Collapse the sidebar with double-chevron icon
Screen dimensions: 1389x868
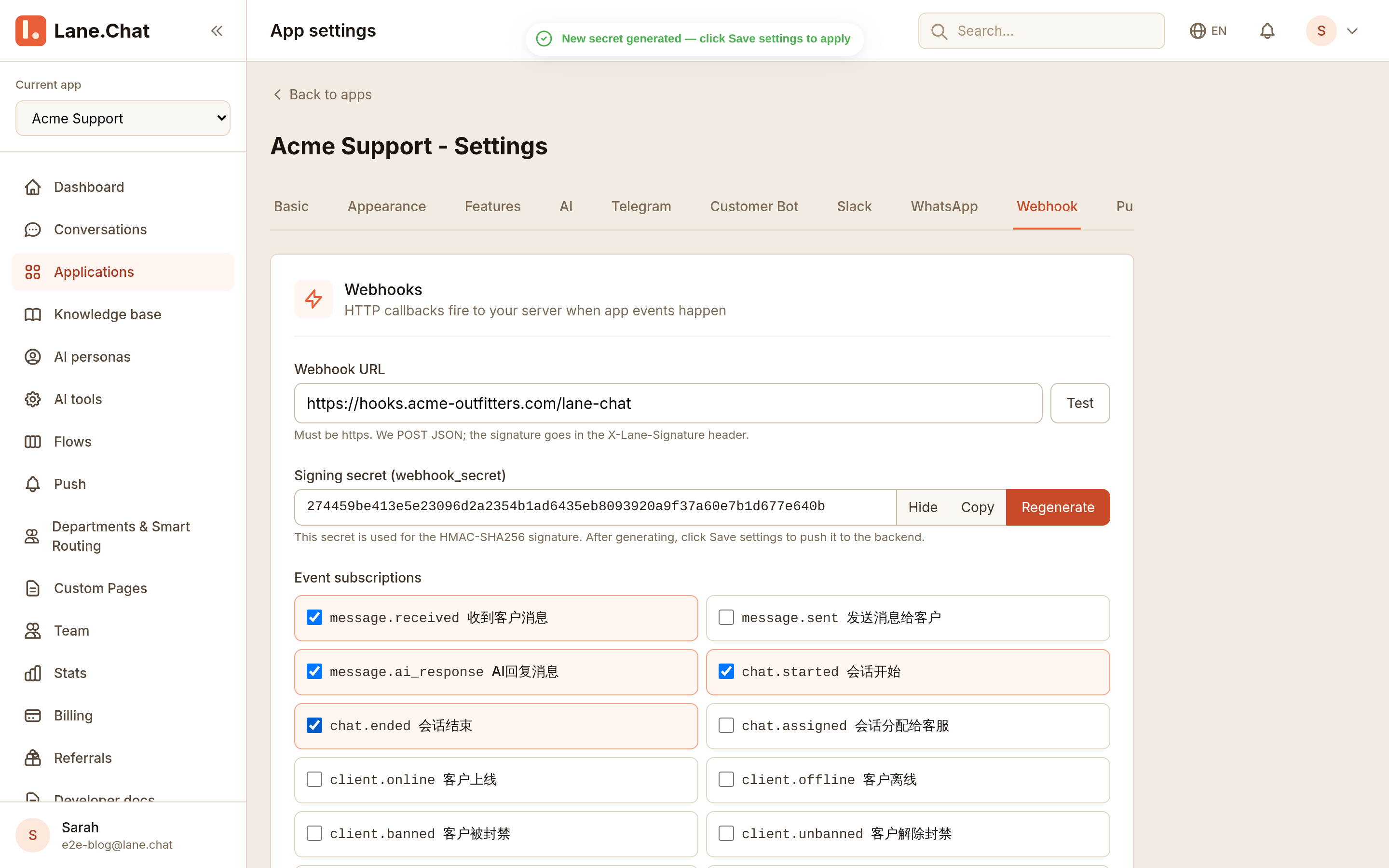(217, 30)
